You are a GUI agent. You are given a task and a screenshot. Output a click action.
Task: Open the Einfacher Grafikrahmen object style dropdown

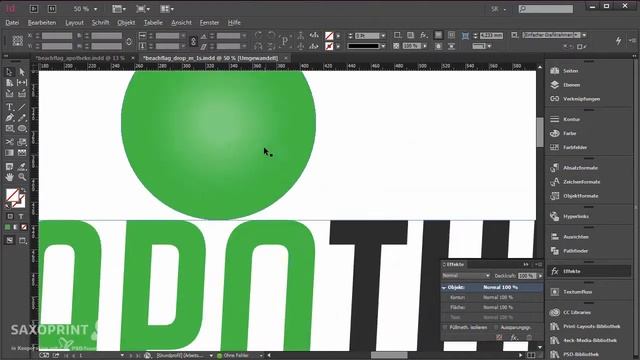(x=584, y=35)
